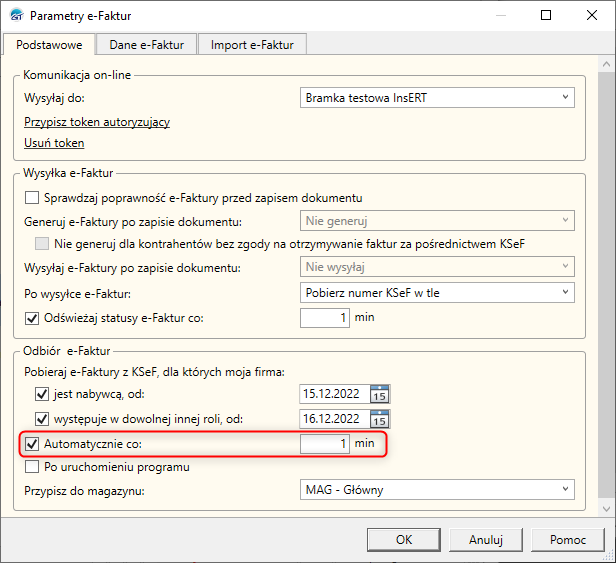Viewport: 616px width, 563px height.
Task: Expand 'Wysyłaj do' dropdown with Bramka testowa
Action: click(438, 97)
